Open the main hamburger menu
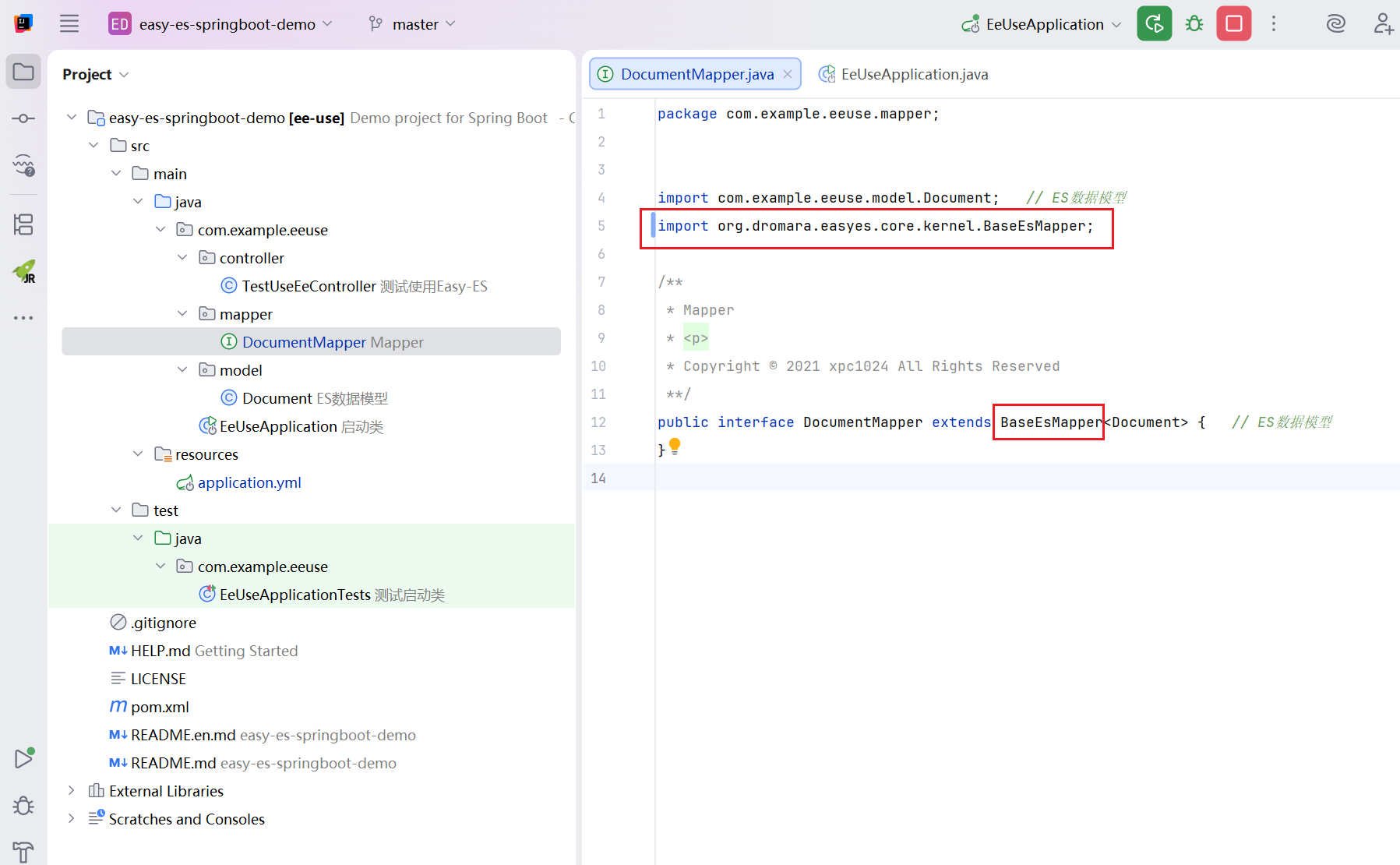The width and height of the screenshot is (1400, 865). coord(69,23)
